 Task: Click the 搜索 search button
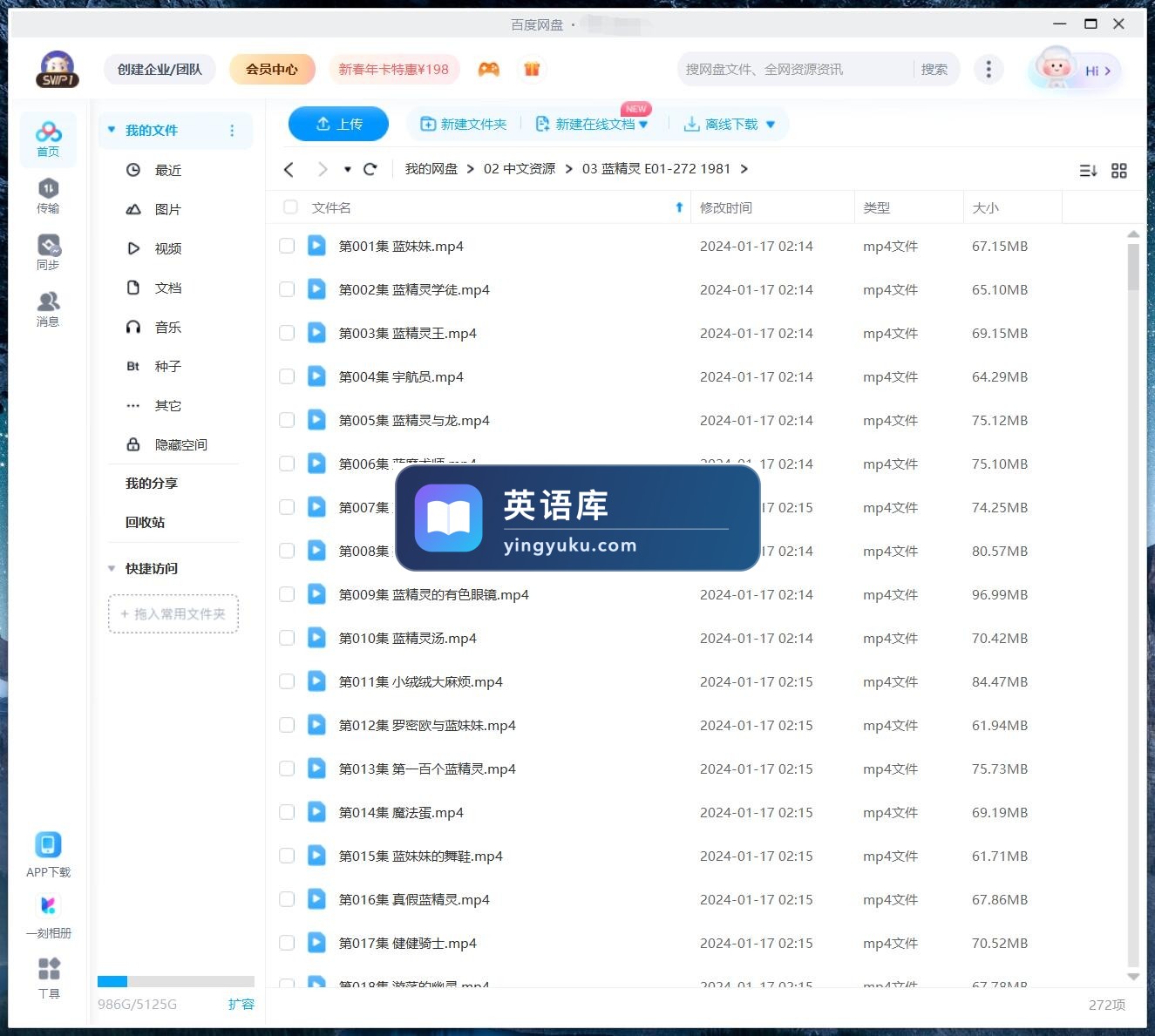934,69
